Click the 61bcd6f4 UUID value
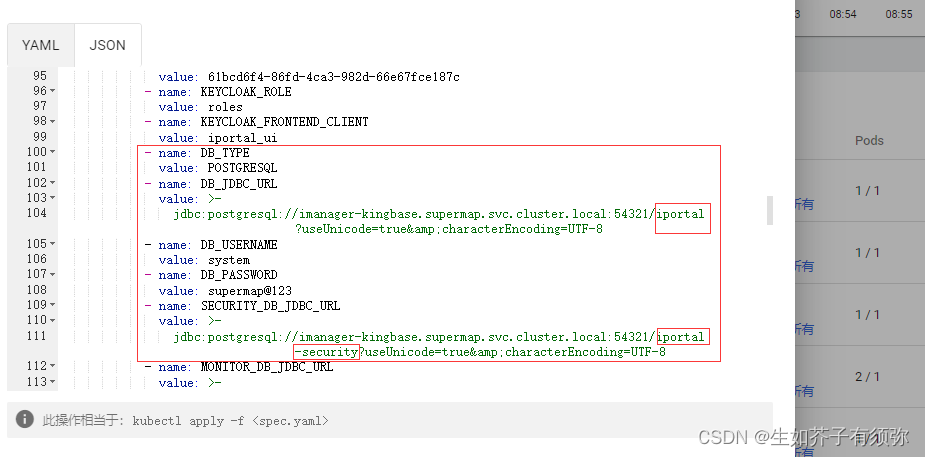This screenshot has width=925, height=457. [x=334, y=77]
